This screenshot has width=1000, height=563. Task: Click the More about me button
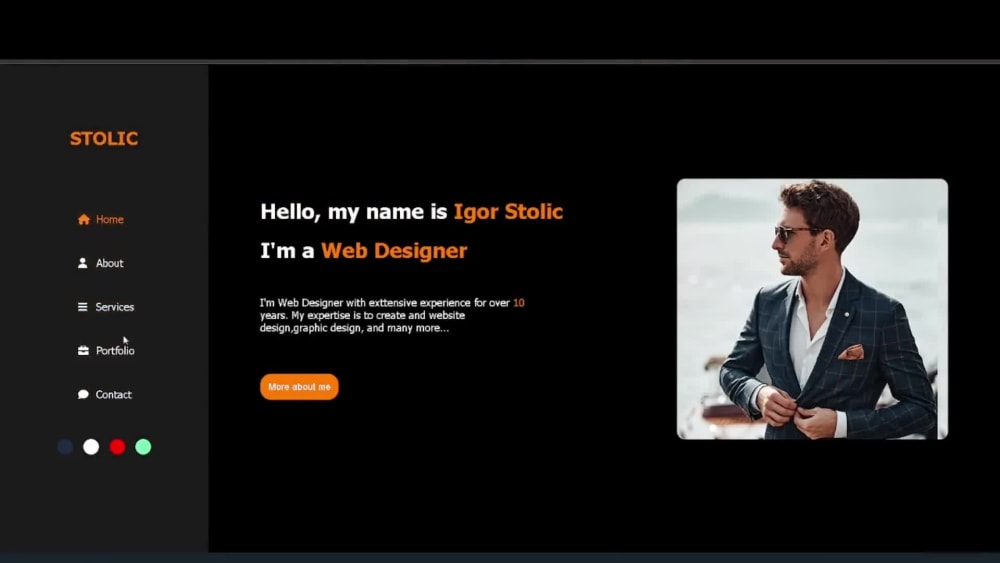click(x=299, y=387)
